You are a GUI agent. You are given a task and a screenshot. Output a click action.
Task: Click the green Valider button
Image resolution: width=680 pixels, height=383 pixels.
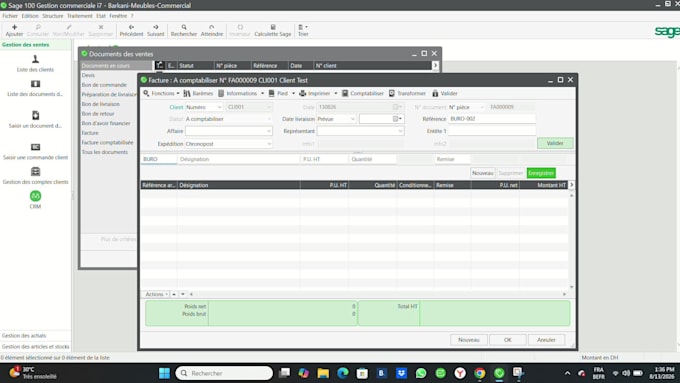point(555,143)
